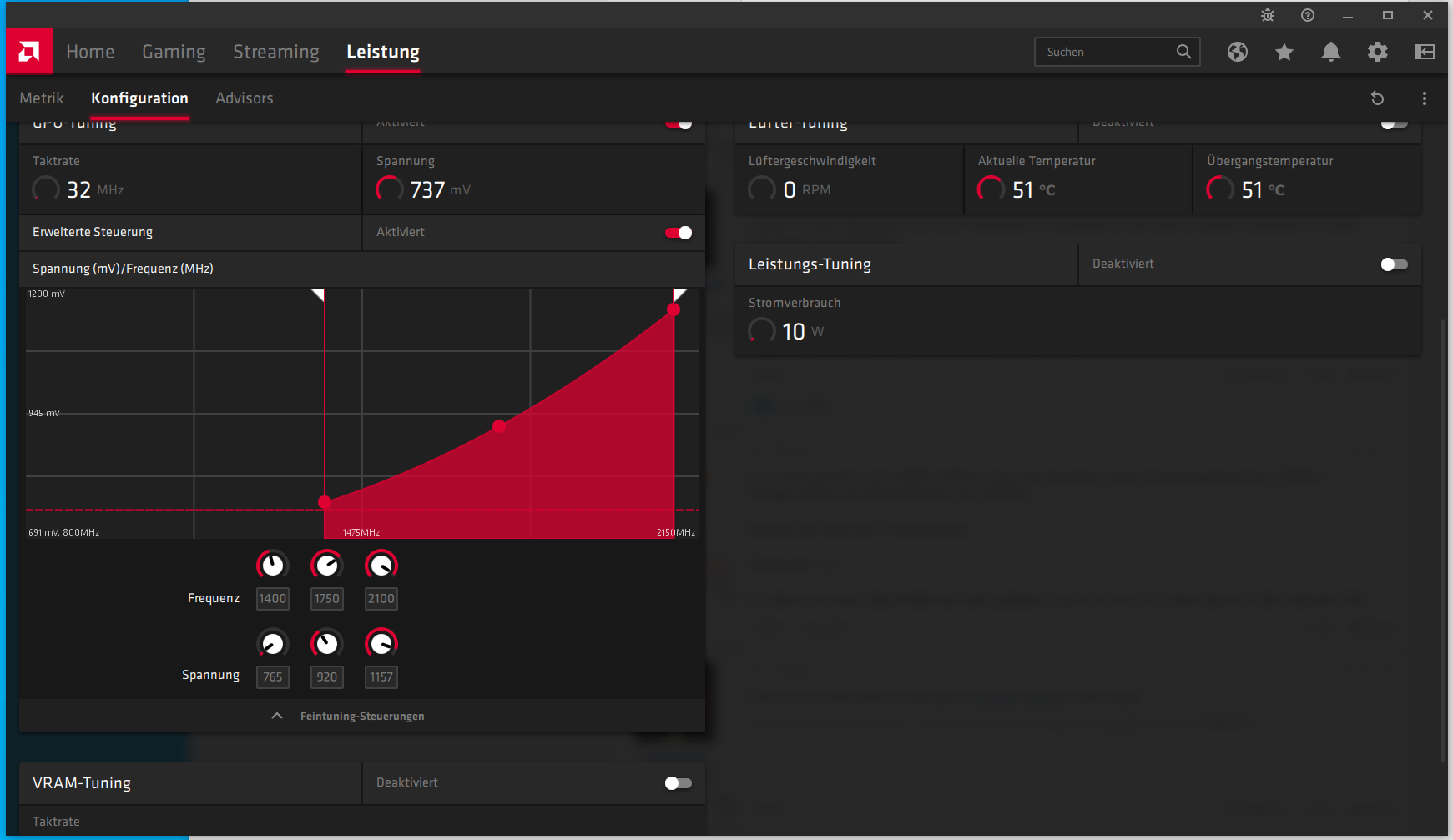Click the 1475MHz graph label
The image size is (1453, 840).
[x=361, y=532]
